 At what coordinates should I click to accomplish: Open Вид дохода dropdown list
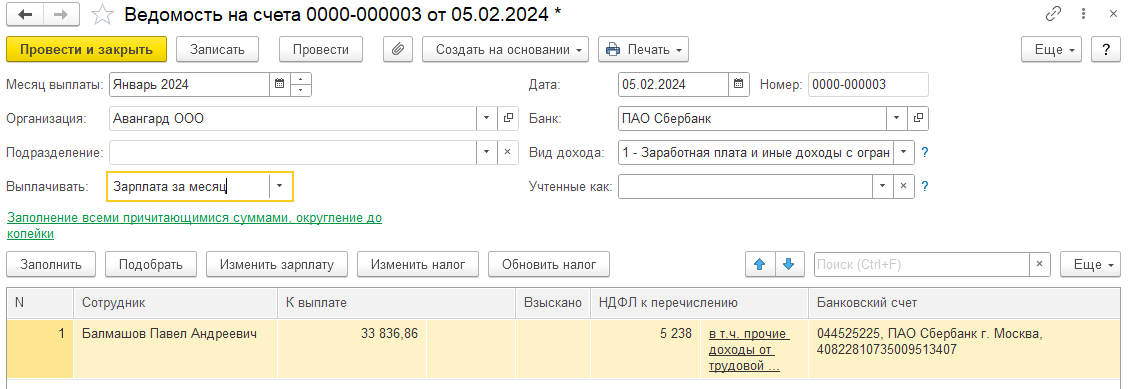pos(904,152)
